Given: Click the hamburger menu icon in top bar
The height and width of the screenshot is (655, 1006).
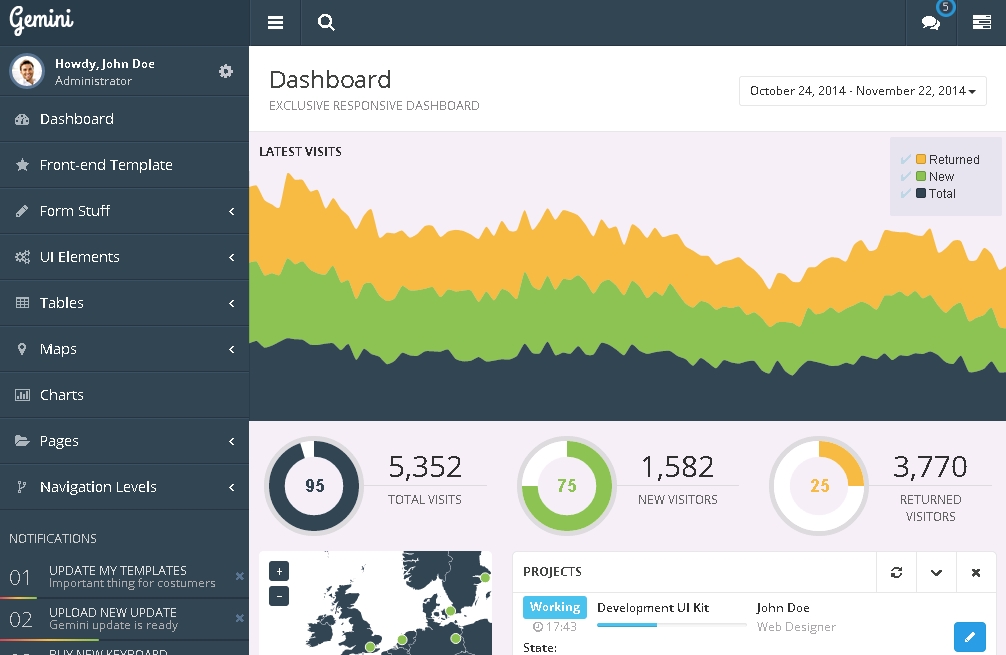Looking at the screenshot, I should click(275, 23).
